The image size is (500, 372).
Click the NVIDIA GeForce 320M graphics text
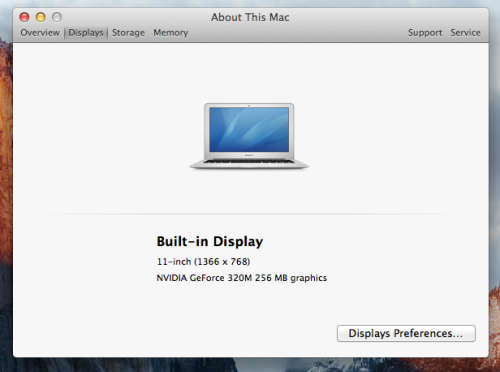click(242, 278)
